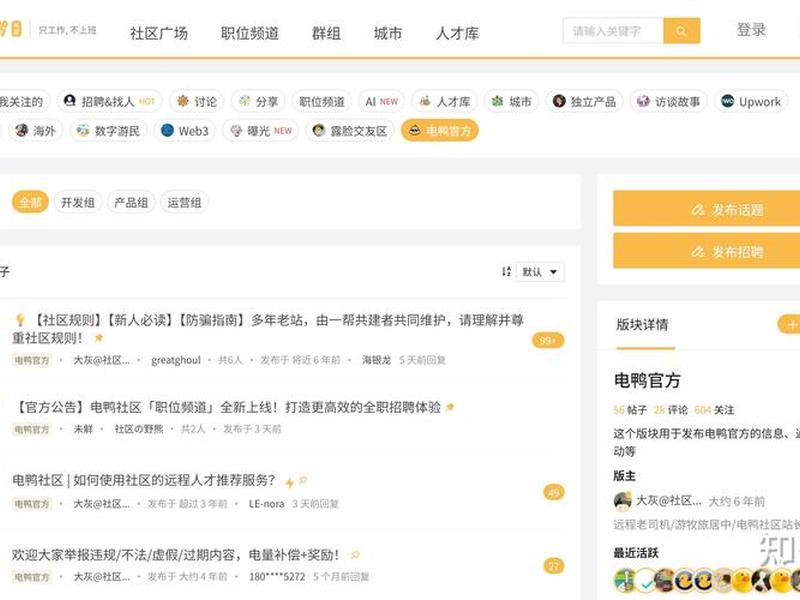Click lightning icon on 远程人才推荐服务 post
The width and height of the screenshot is (800, 600).
[290, 482]
